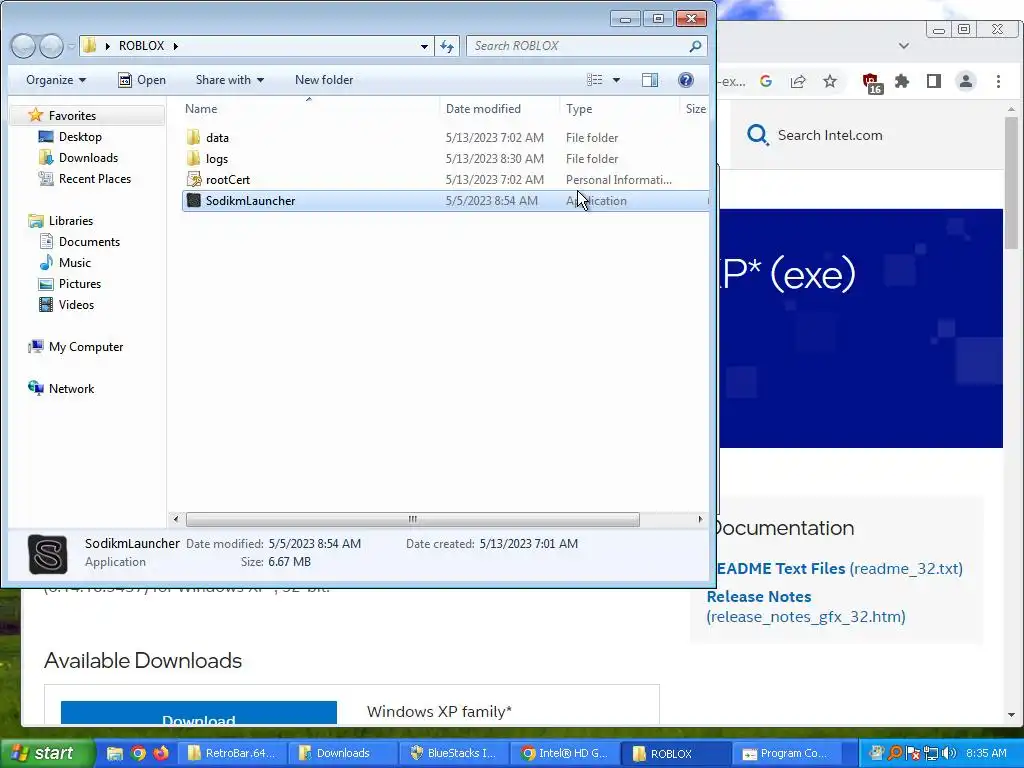Click the red shield extension icon in Chrome
1024x768 pixels.
[872, 82]
